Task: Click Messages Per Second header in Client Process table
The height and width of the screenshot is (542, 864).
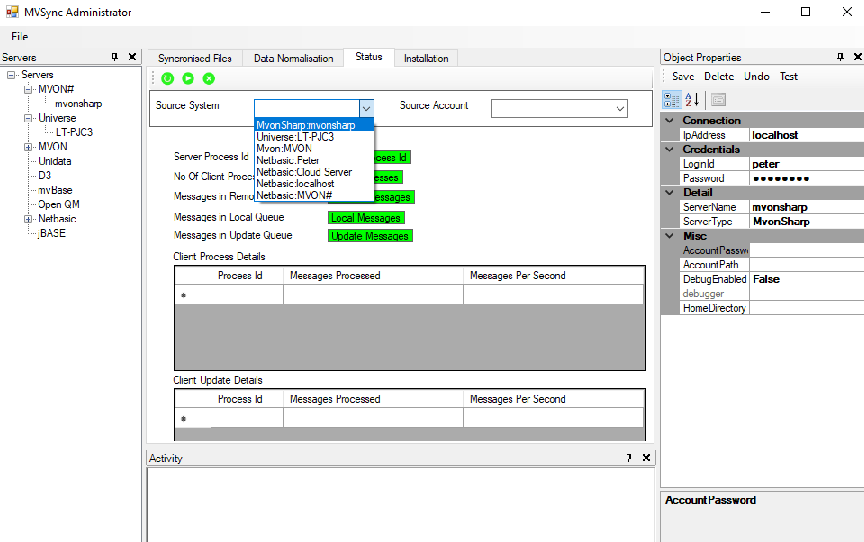Action: point(553,275)
